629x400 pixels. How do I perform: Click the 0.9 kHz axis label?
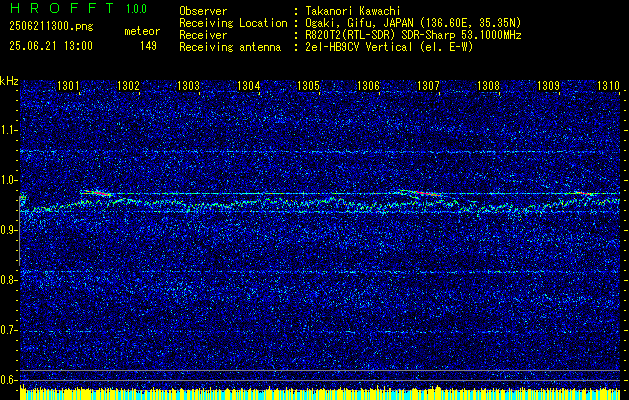[7, 230]
